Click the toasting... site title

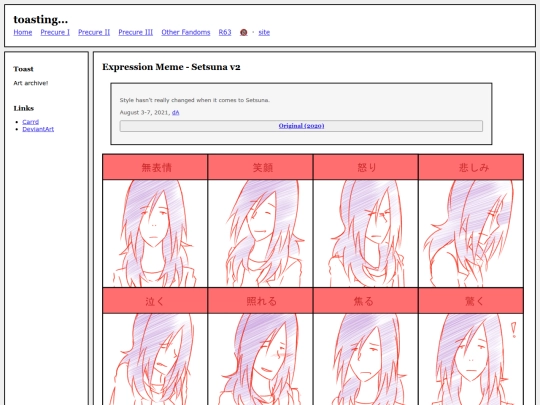[x=41, y=19]
